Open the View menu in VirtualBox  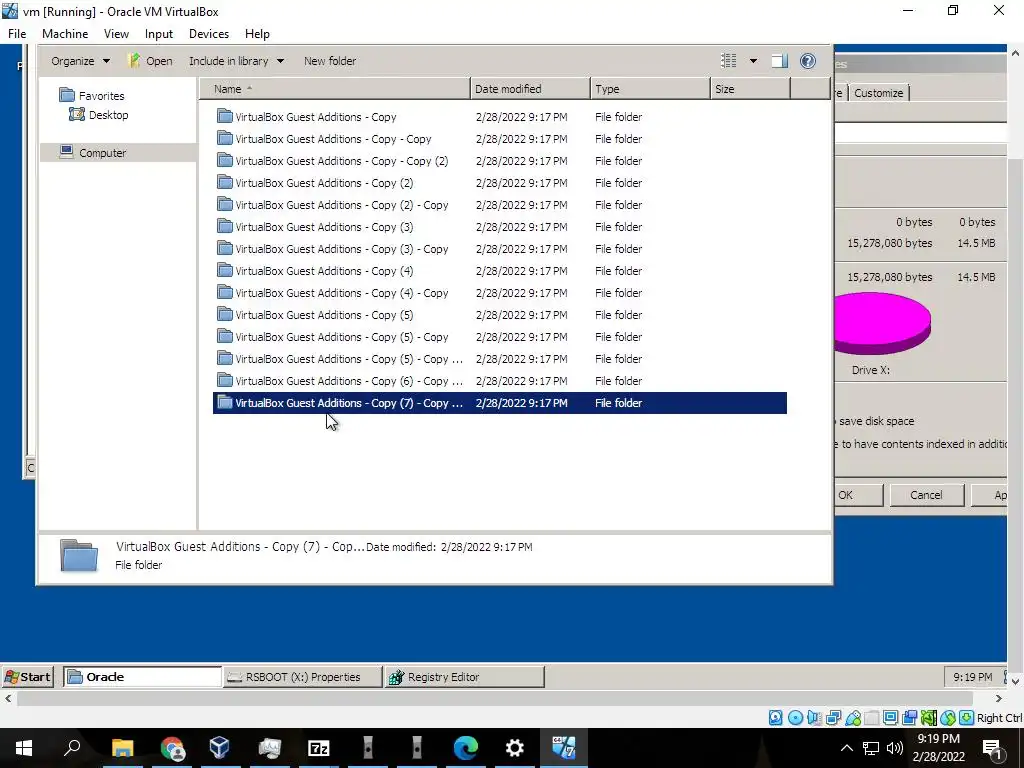click(116, 34)
